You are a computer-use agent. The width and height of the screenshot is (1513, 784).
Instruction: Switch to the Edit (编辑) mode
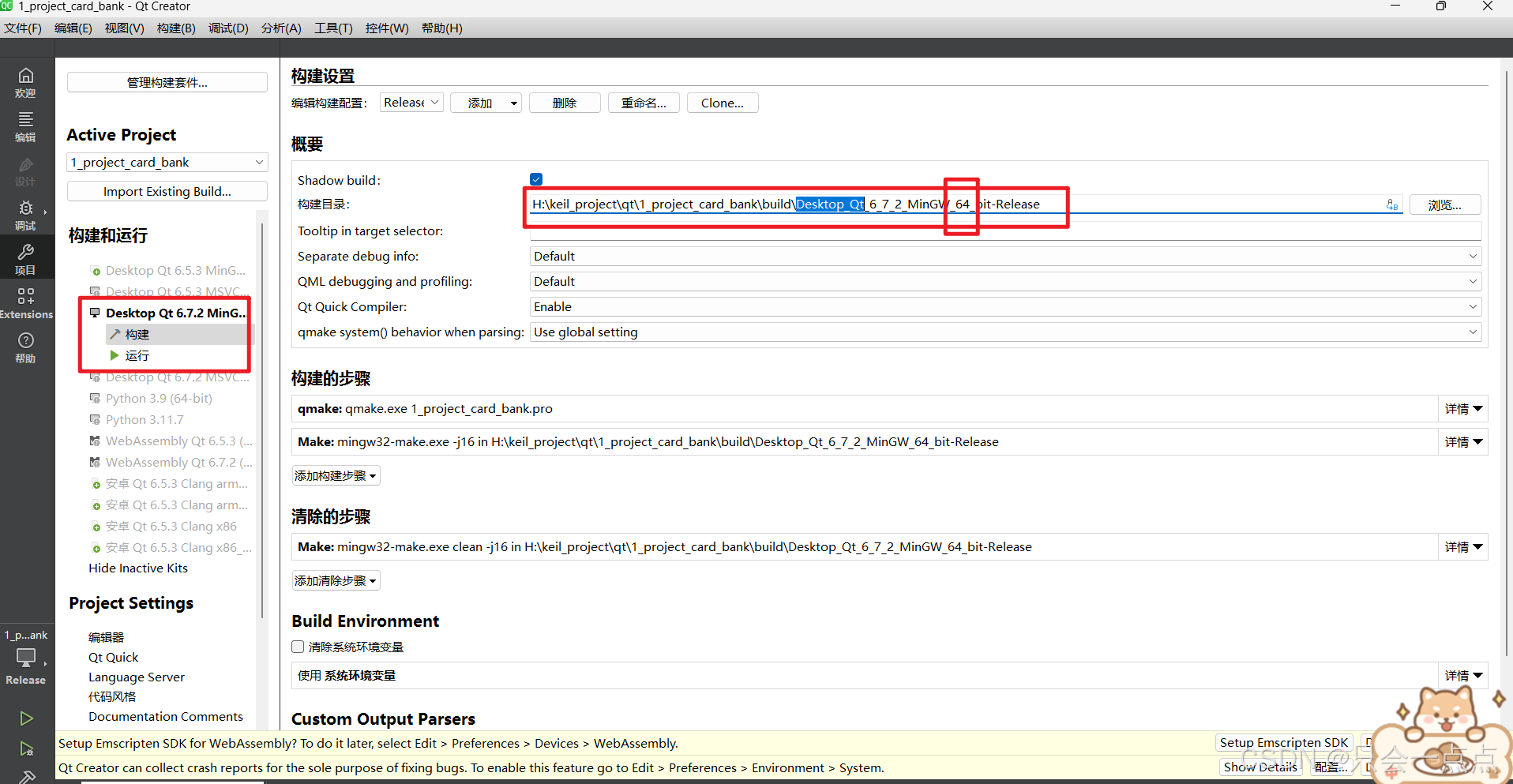[26, 126]
